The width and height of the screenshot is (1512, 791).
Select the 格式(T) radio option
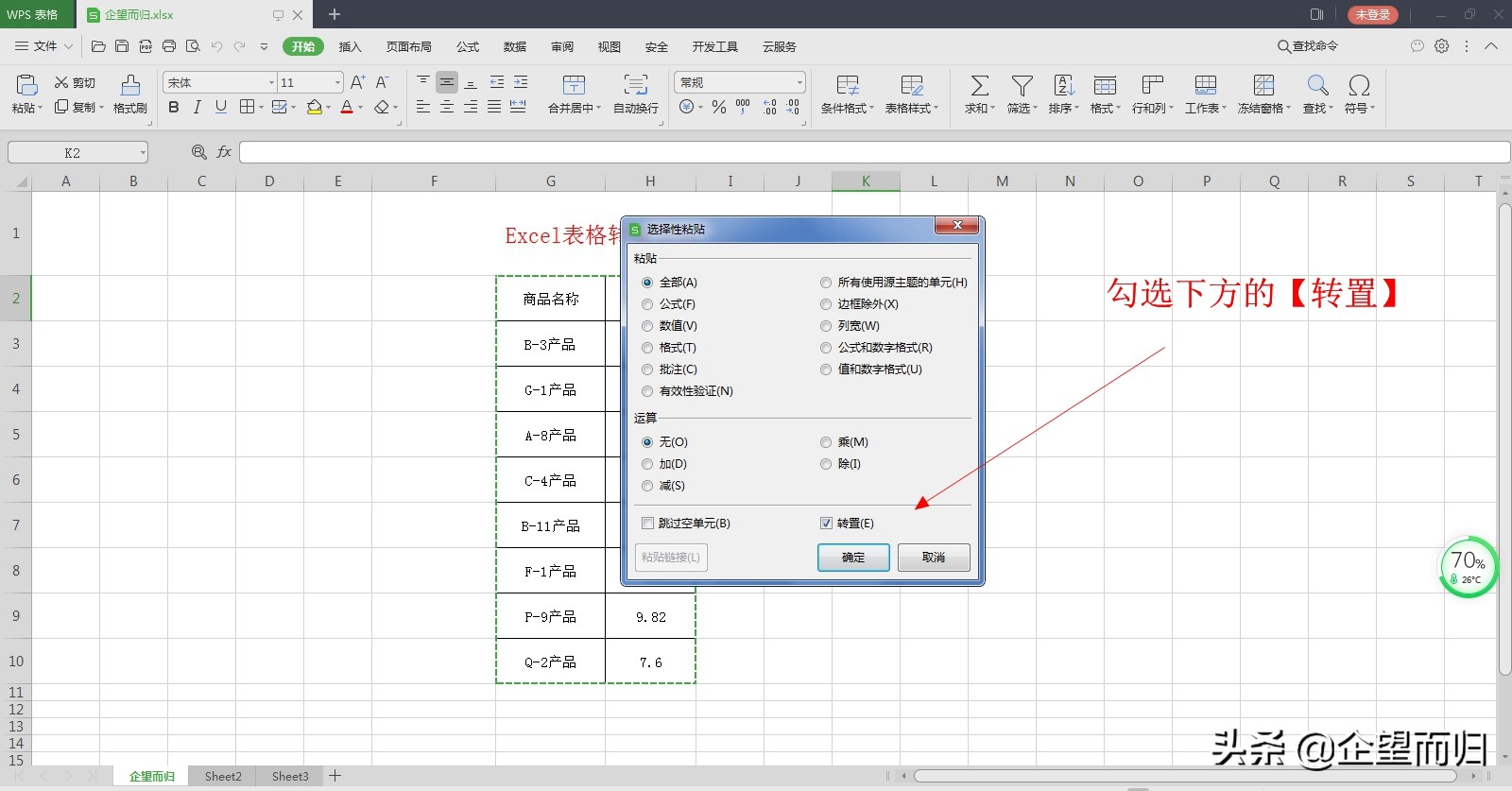click(x=647, y=348)
